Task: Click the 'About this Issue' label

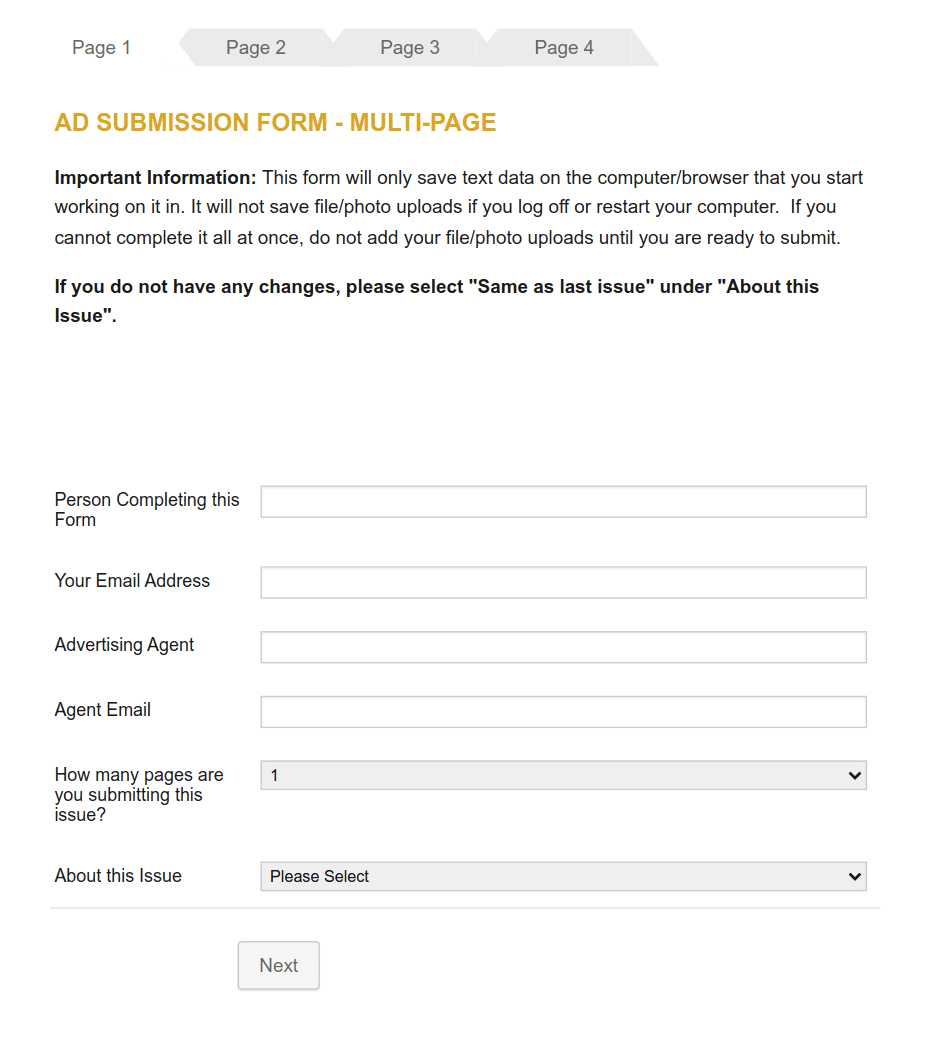Action: [117, 876]
